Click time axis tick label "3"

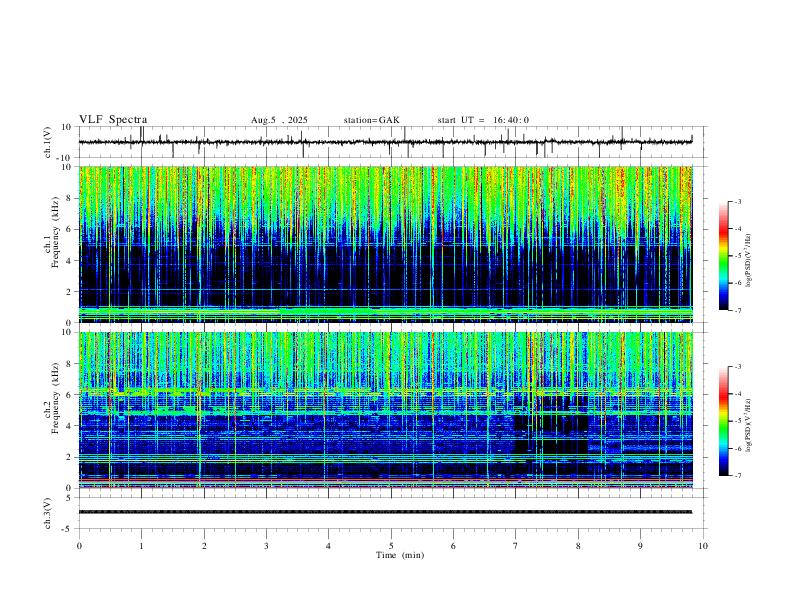[x=266, y=546]
